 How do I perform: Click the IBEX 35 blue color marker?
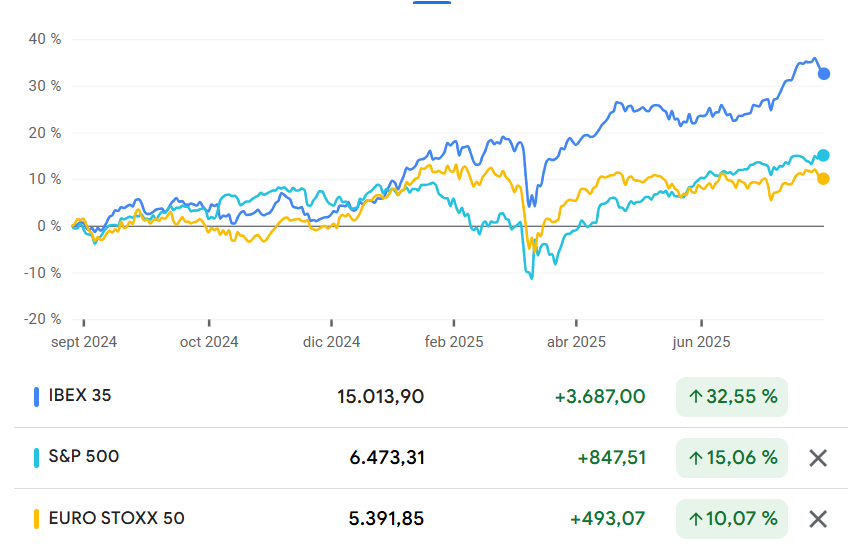(37, 396)
